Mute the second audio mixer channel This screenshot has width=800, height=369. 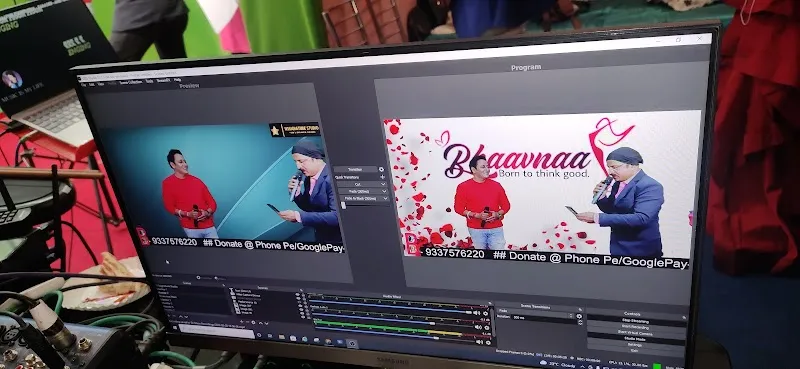click(x=478, y=327)
